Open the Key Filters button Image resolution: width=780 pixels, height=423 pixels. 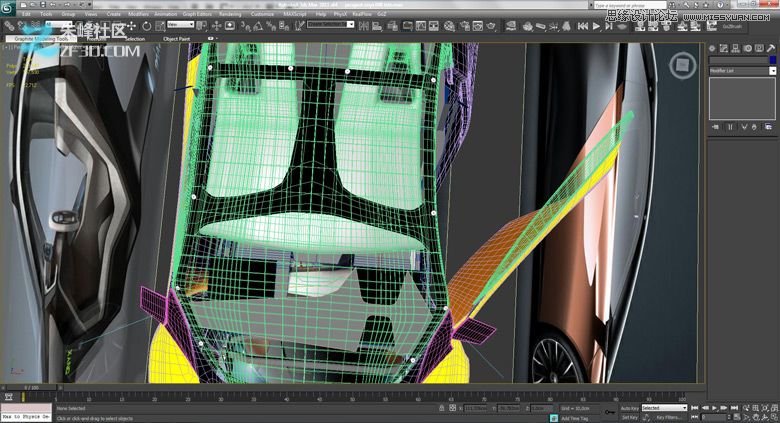point(669,418)
